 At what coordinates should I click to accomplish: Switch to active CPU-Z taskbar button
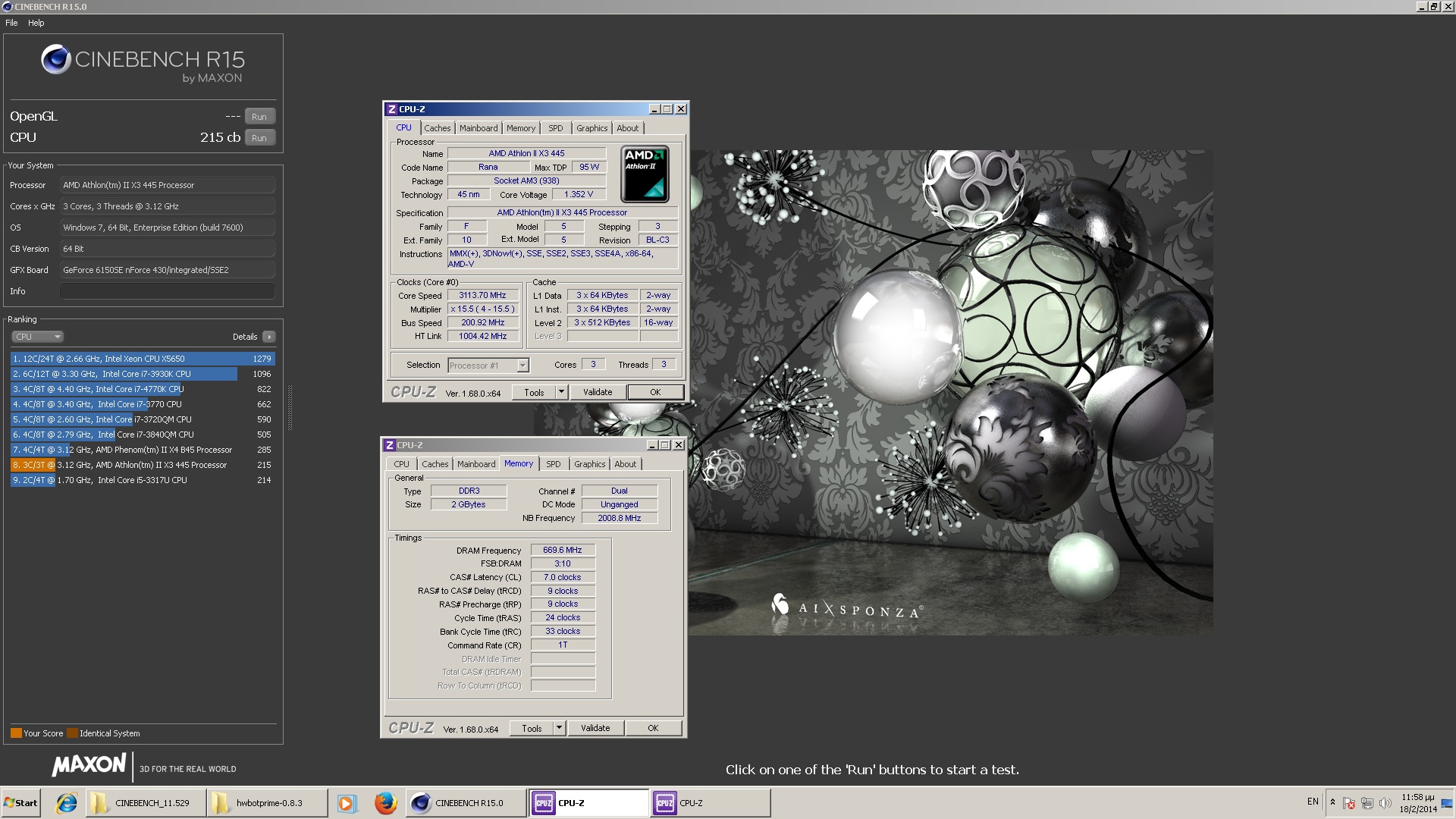[x=588, y=803]
